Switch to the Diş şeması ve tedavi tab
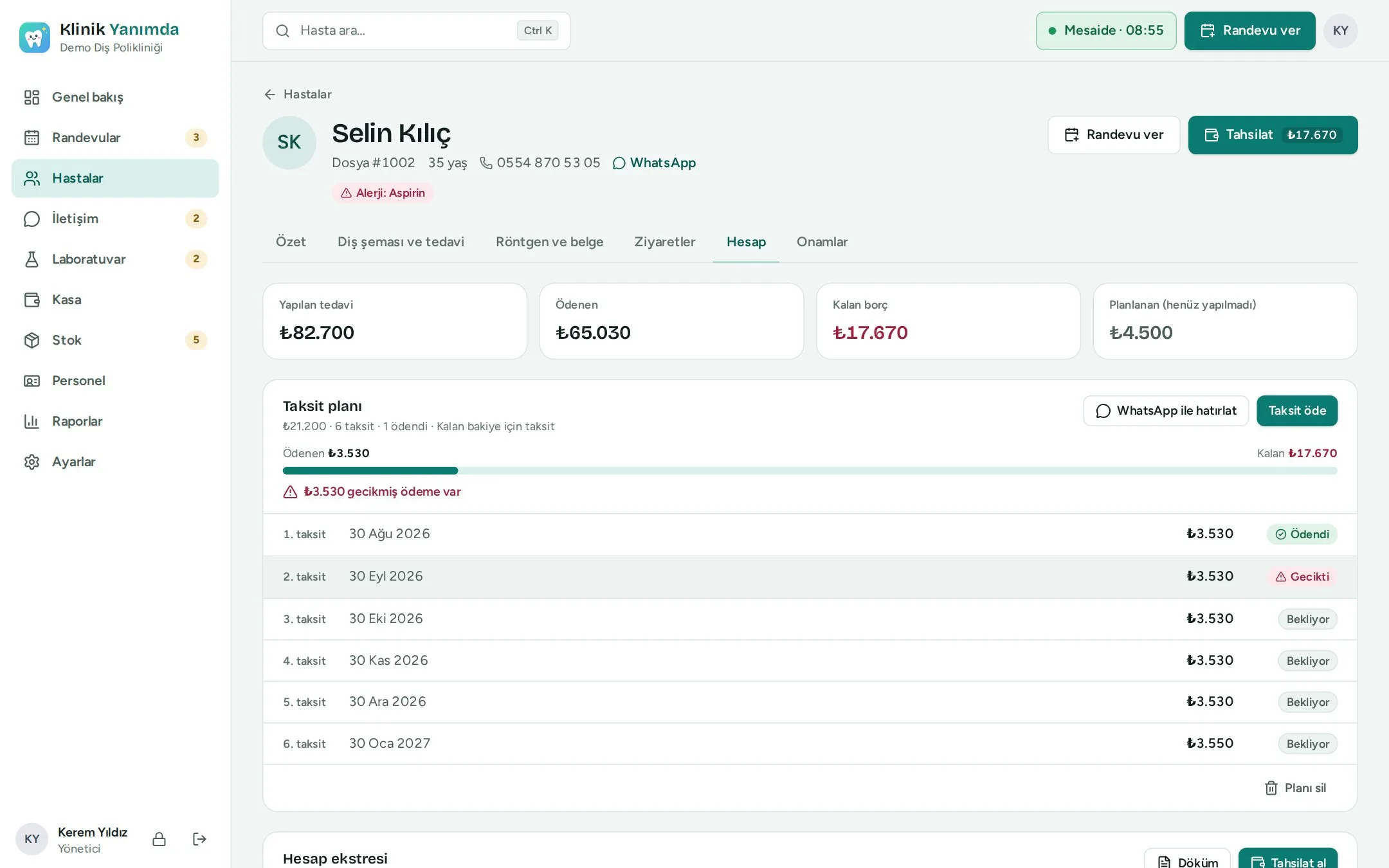Image resolution: width=1389 pixels, height=868 pixels. (401, 242)
